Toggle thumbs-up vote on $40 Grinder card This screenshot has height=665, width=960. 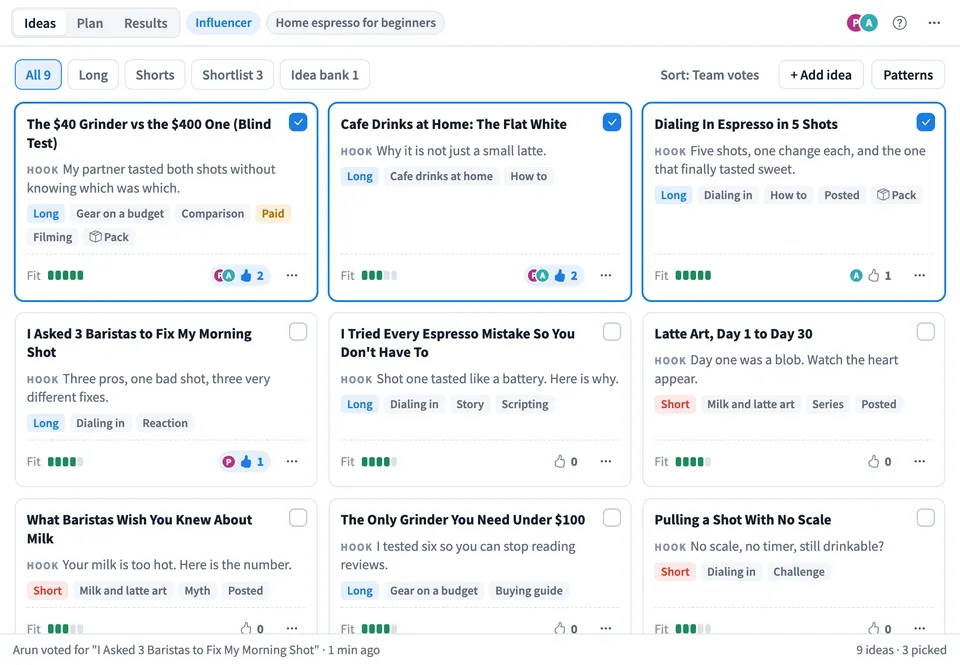click(x=252, y=276)
